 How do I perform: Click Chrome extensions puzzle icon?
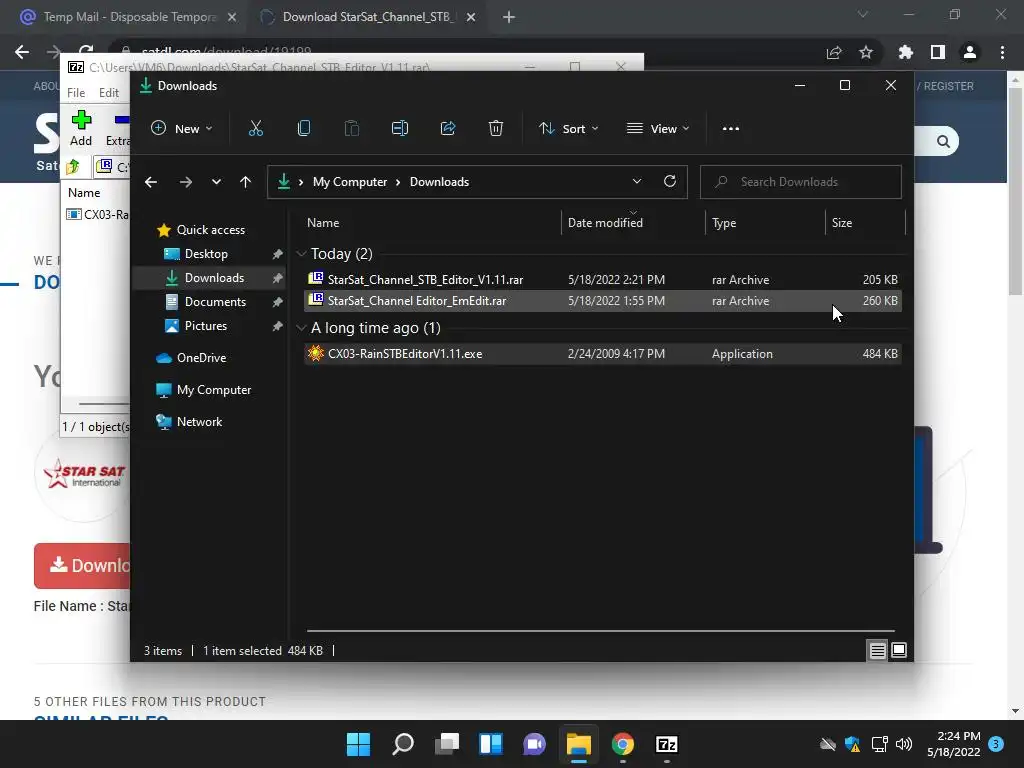click(x=906, y=52)
